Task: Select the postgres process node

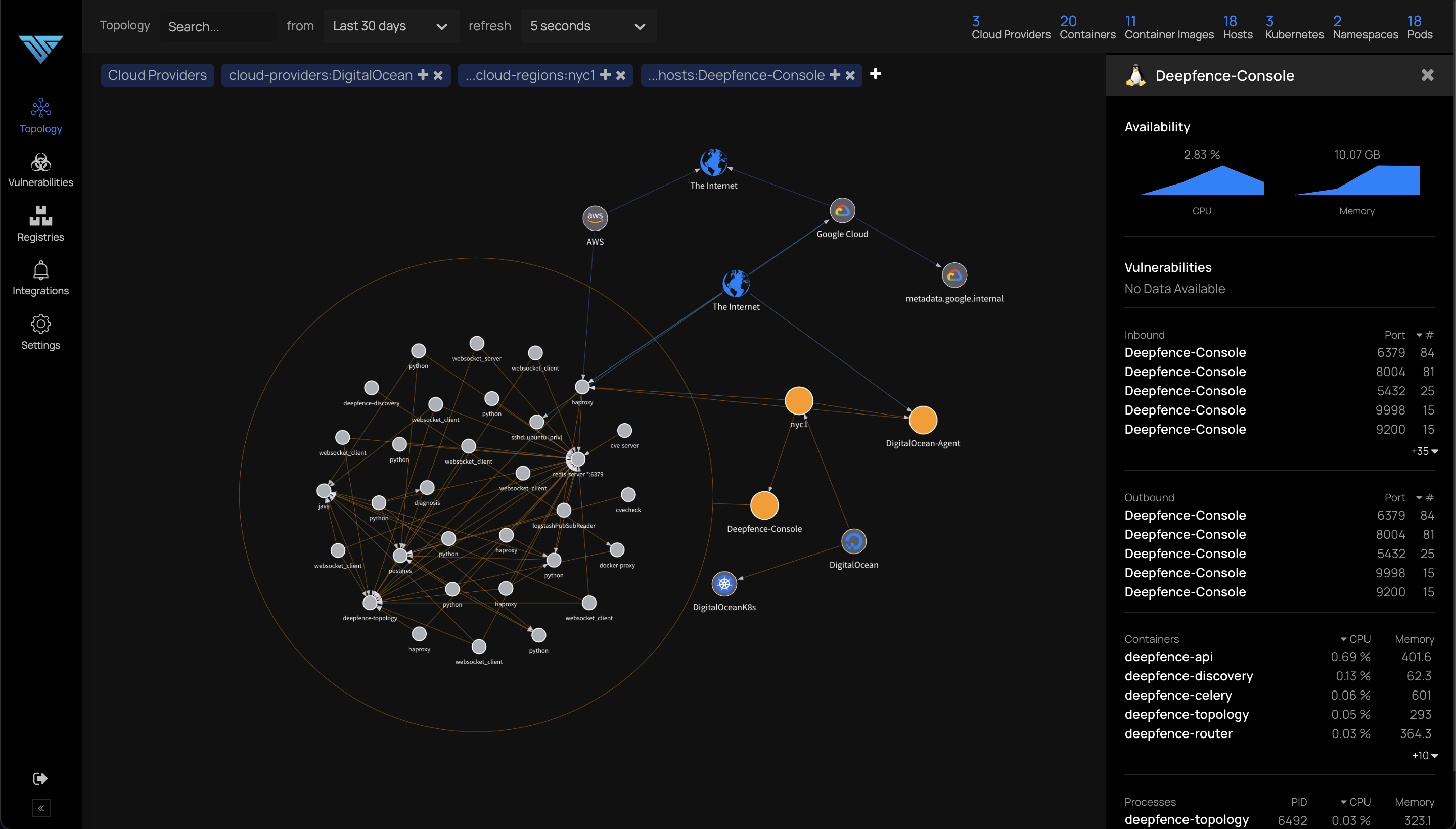Action: click(x=400, y=555)
